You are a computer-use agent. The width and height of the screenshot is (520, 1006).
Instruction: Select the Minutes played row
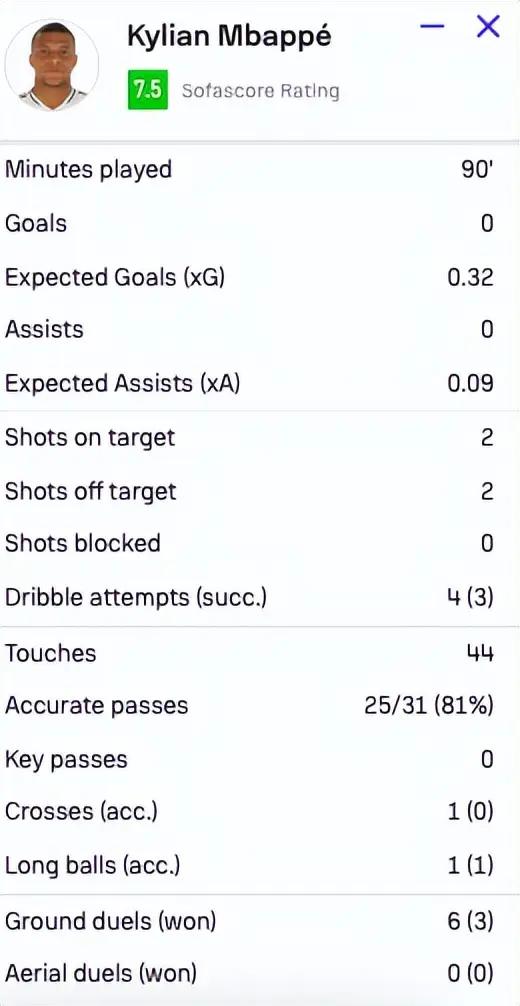pyautogui.click(x=260, y=170)
